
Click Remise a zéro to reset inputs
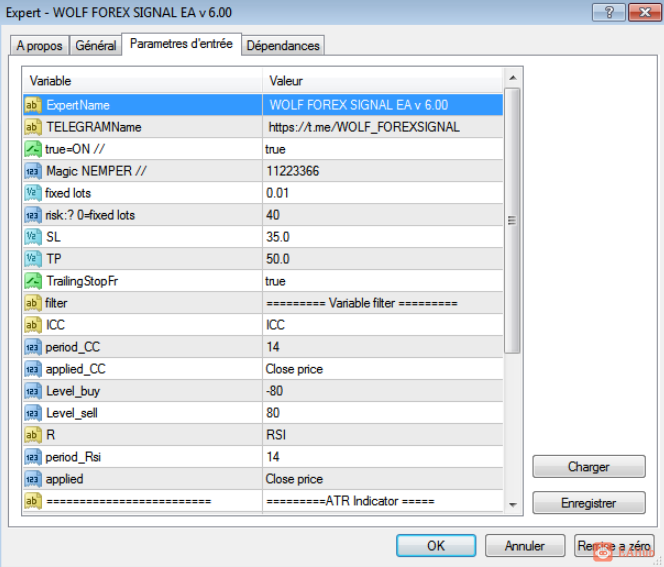coord(614,545)
